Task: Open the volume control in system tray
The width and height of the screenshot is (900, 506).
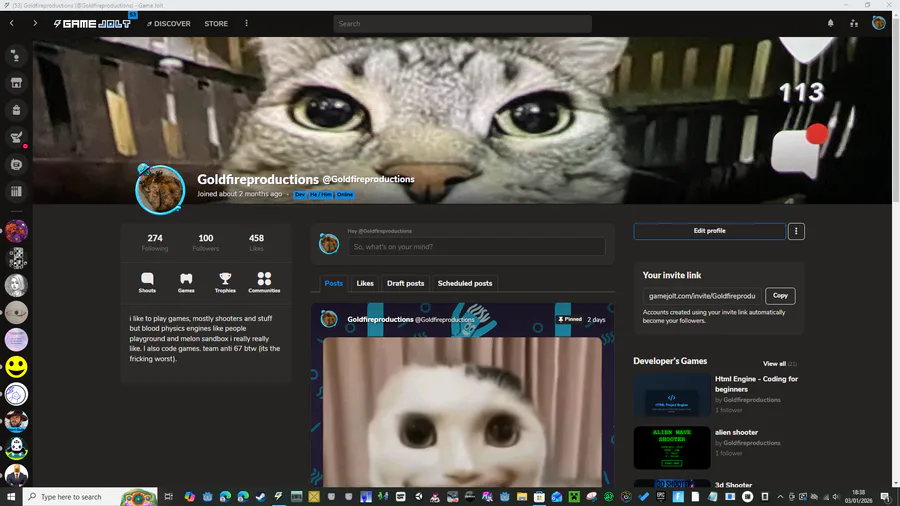Action: pos(836,497)
